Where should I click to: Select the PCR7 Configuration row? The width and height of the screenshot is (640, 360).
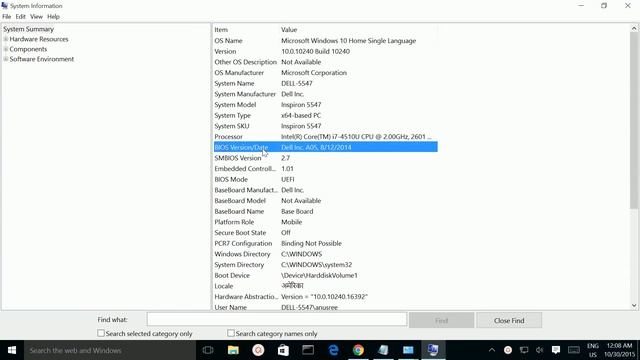pyautogui.click(x=325, y=243)
